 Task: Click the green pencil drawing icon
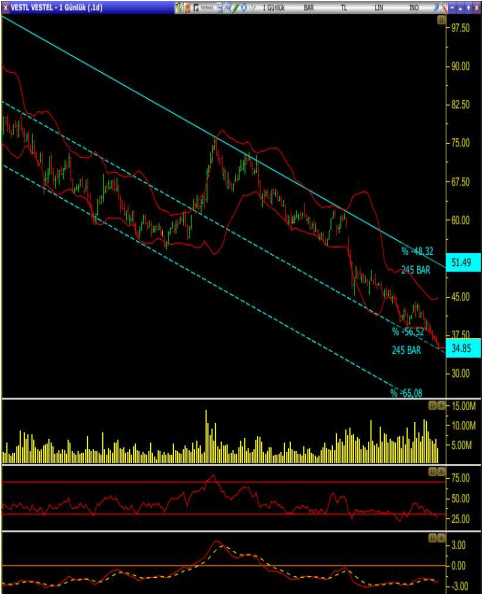click(x=236, y=8)
